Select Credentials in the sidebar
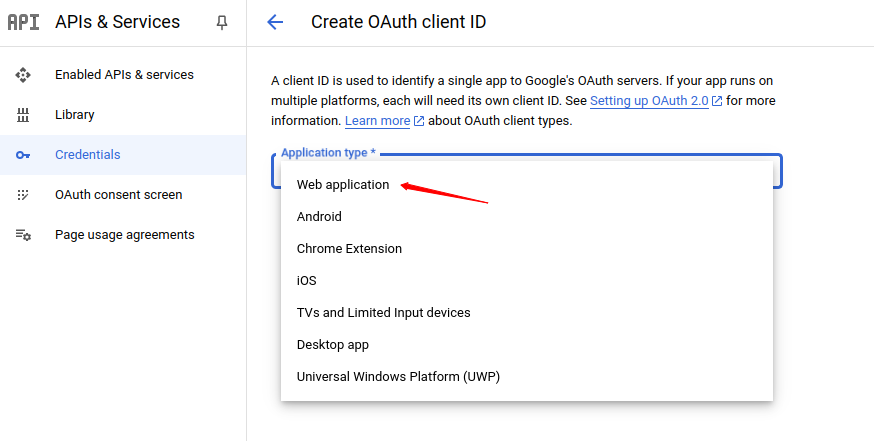 [x=123, y=155]
